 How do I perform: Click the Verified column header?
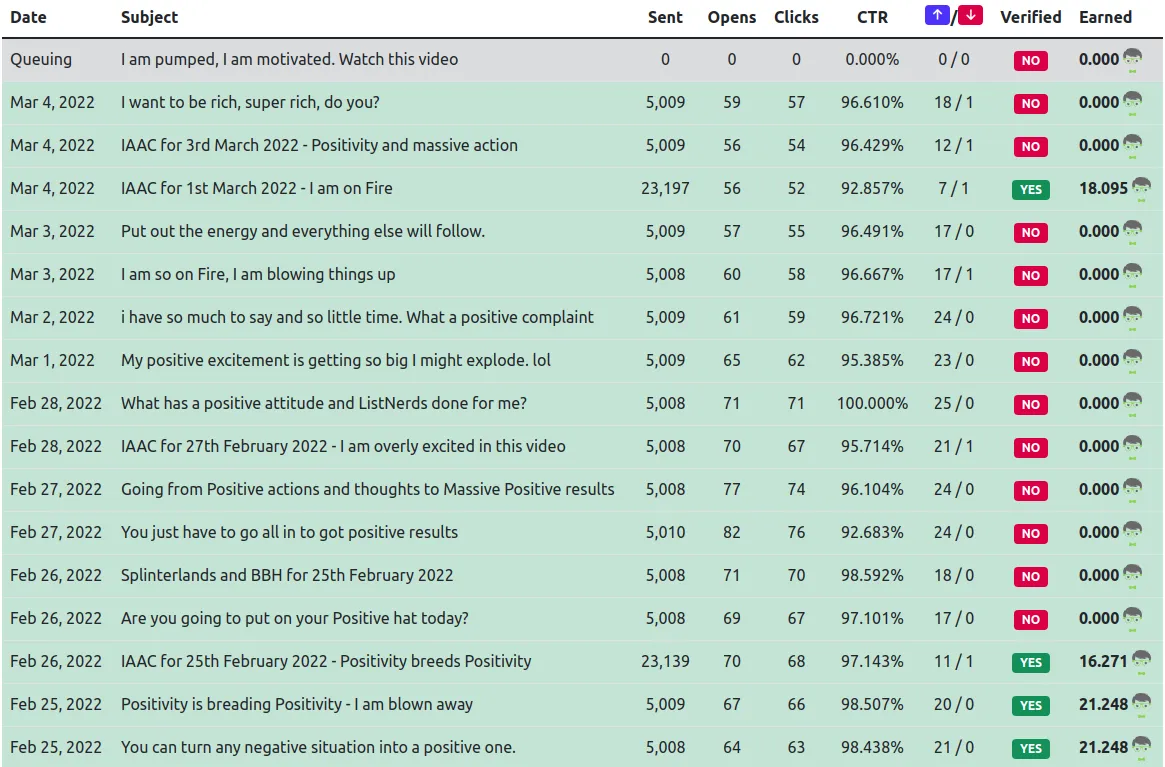tap(1031, 17)
